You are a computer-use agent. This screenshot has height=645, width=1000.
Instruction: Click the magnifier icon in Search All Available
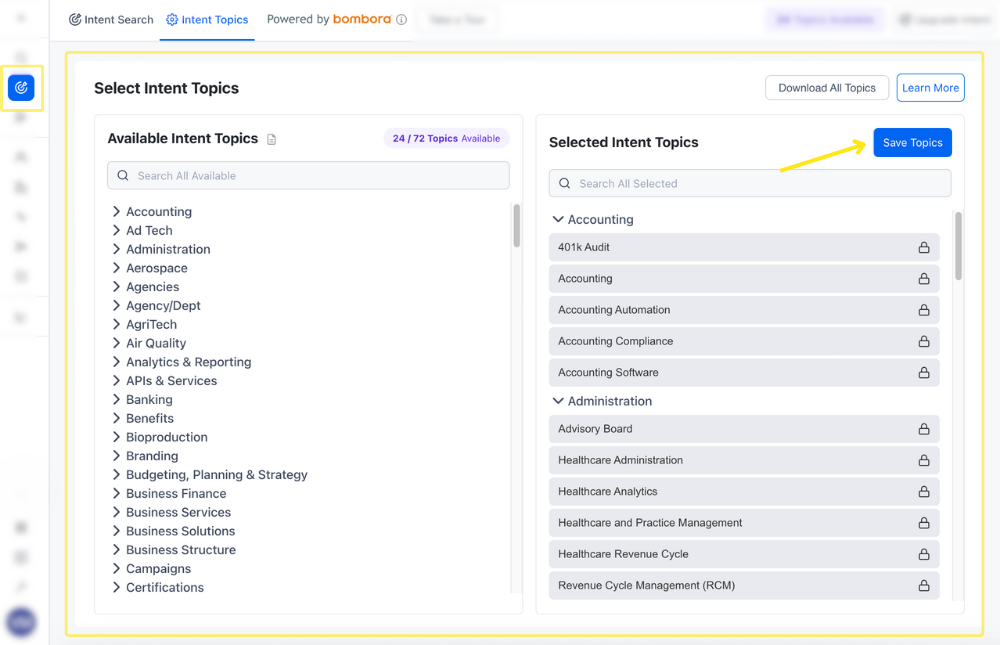(123, 175)
